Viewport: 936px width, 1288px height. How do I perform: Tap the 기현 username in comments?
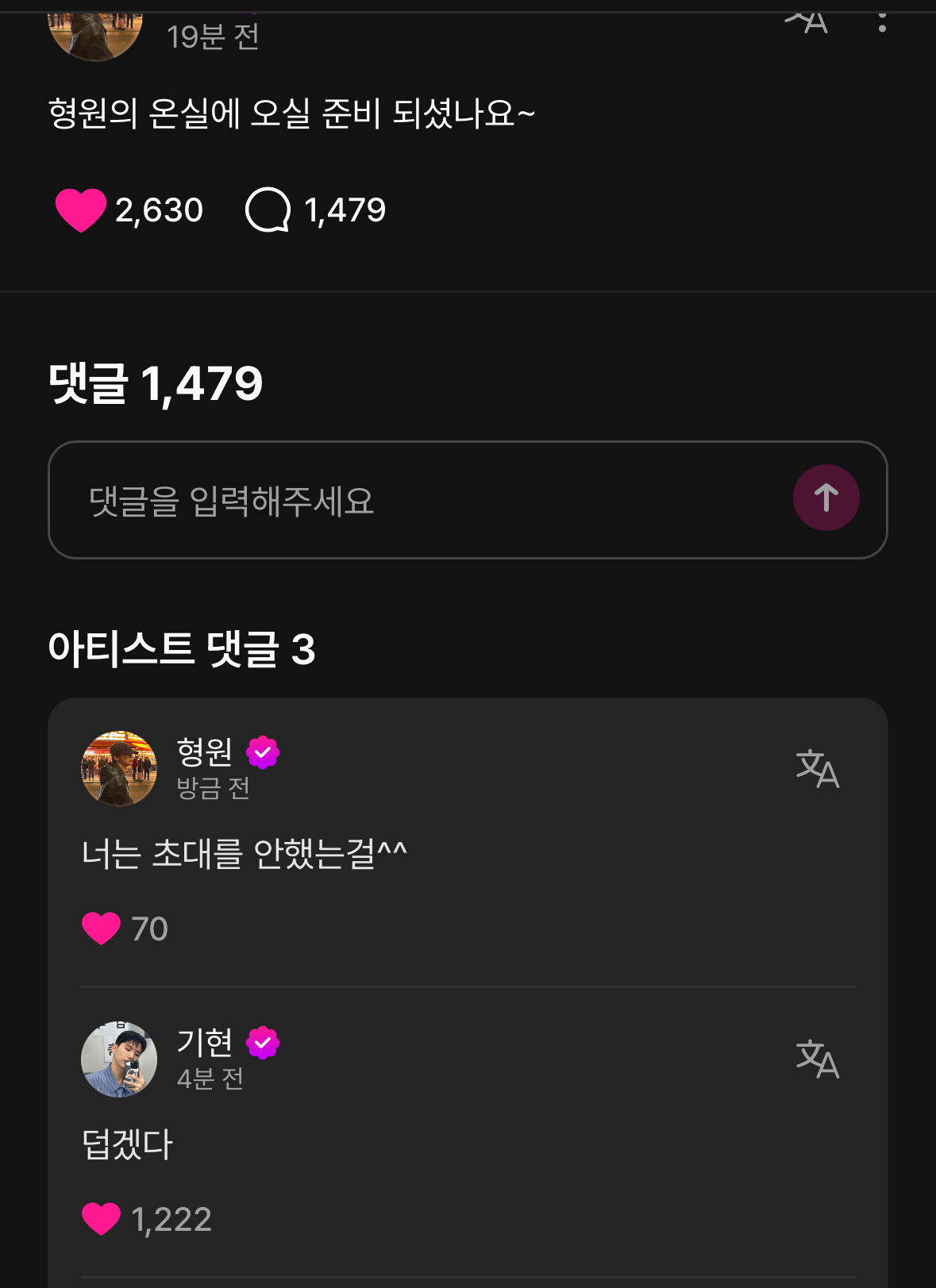[204, 1042]
